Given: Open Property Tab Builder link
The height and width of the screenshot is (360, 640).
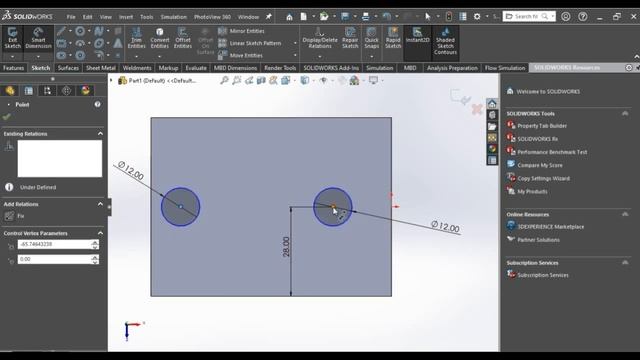Looking at the screenshot, I should [x=542, y=126].
